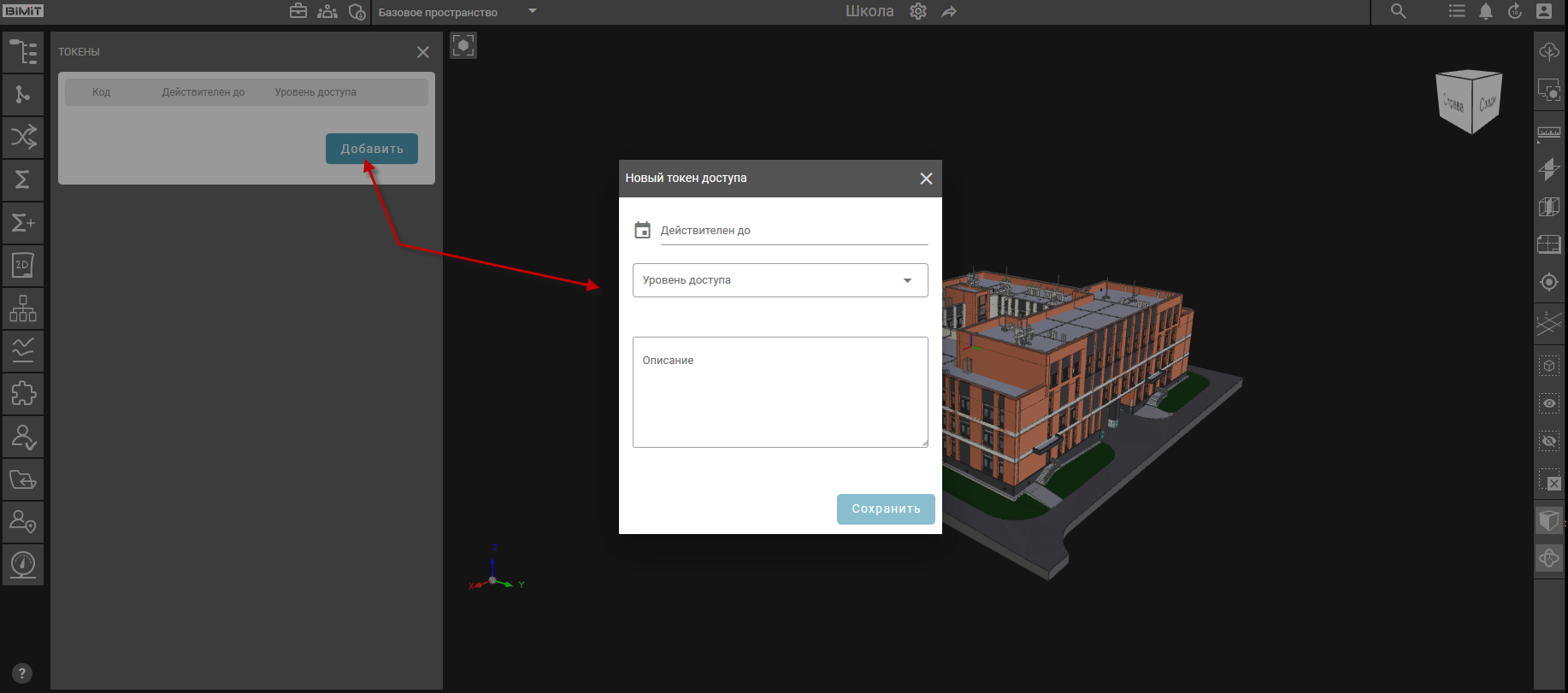The height and width of the screenshot is (693, 1568).
Task: Toggle the crossed-eye hide-selected icon
Action: click(x=1548, y=441)
